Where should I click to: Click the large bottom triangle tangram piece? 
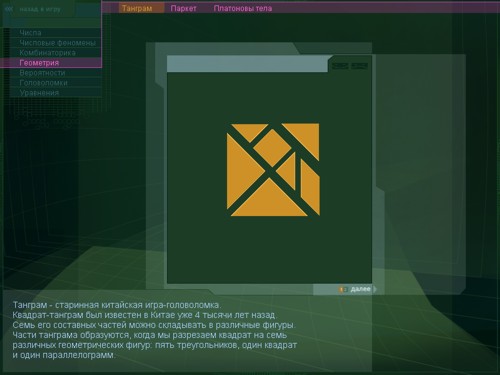click(x=269, y=202)
